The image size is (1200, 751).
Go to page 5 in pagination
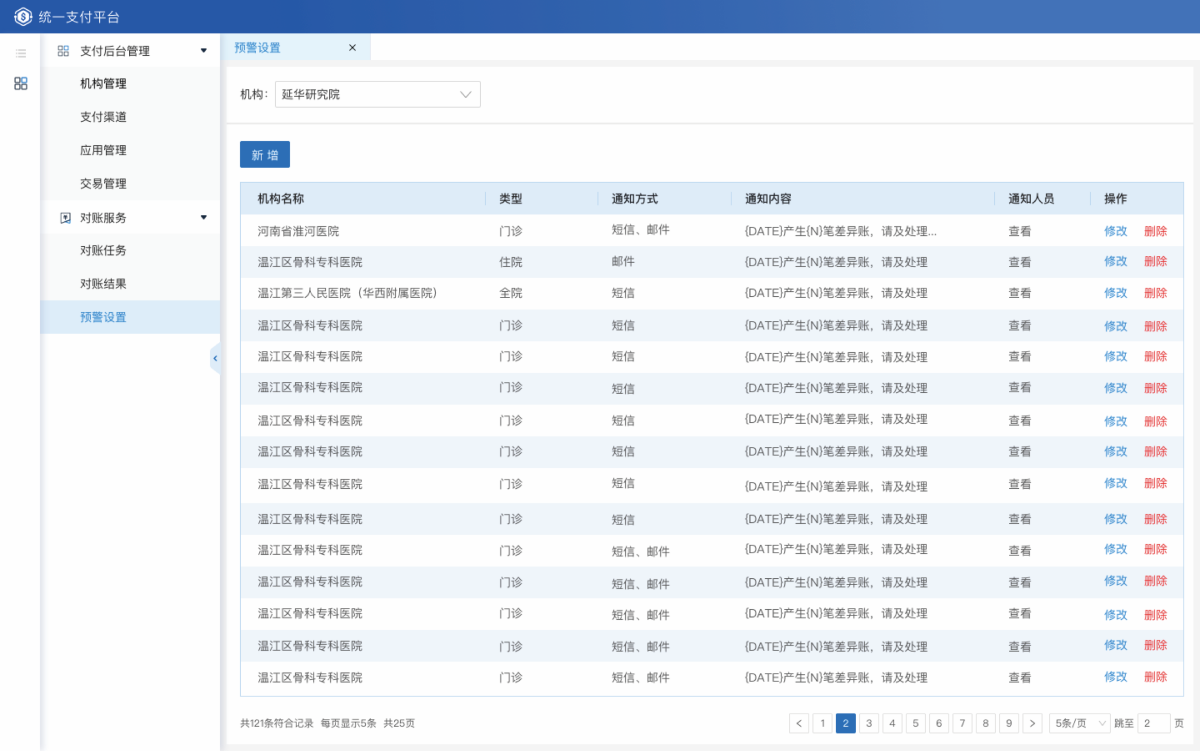coord(915,723)
